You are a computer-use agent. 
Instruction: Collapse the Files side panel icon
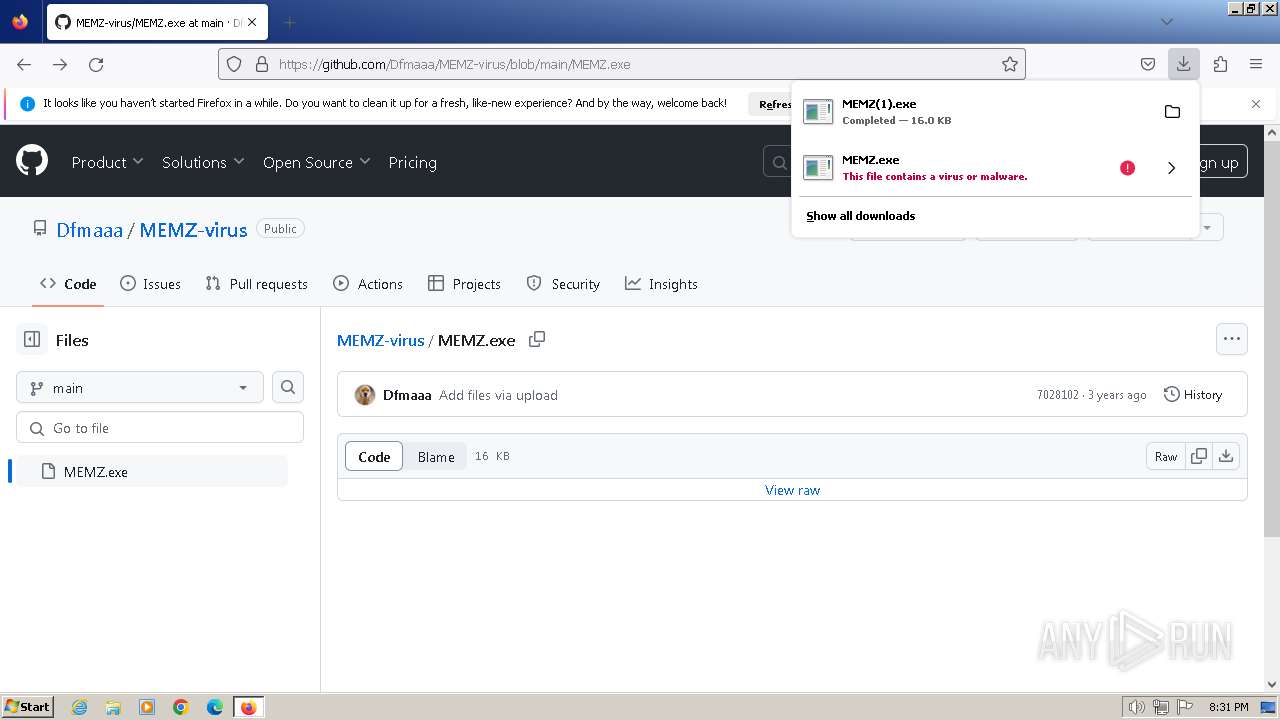[x=32, y=340]
